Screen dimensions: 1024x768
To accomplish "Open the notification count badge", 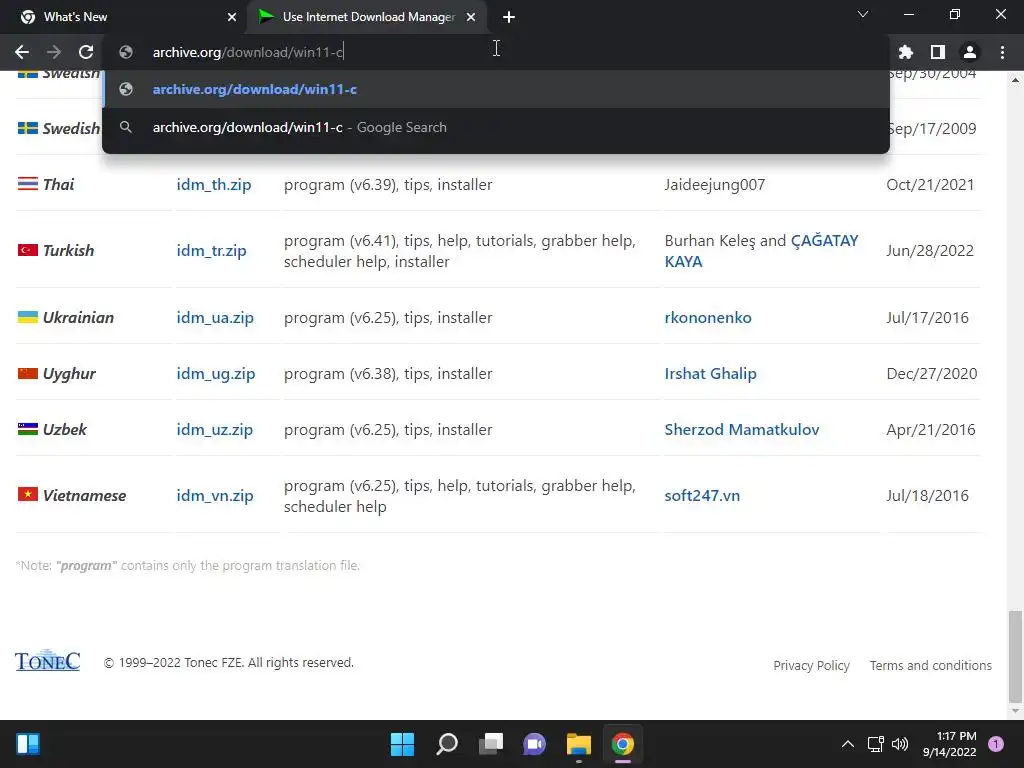I will (x=996, y=744).
